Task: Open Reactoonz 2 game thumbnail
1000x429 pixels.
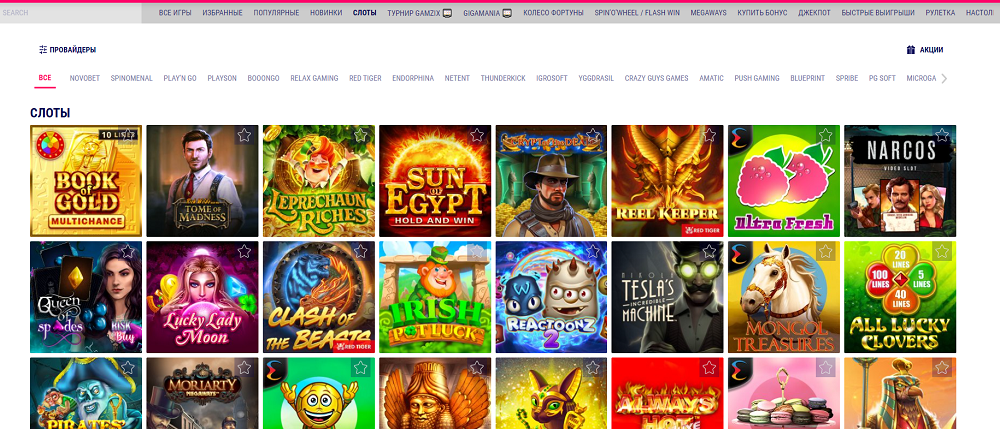Action: tap(552, 297)
